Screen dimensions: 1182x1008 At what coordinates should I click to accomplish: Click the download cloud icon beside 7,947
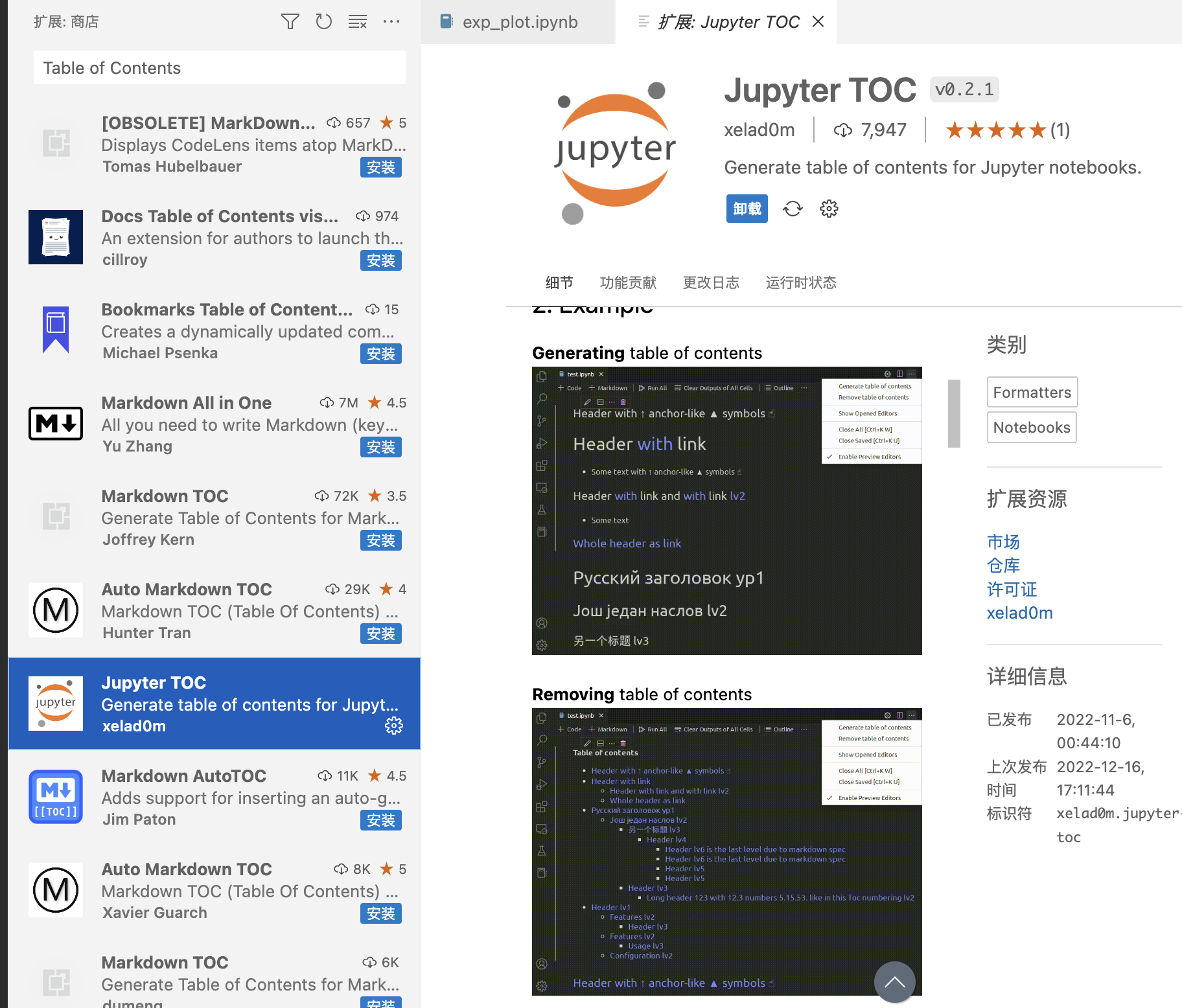(842, 130)
